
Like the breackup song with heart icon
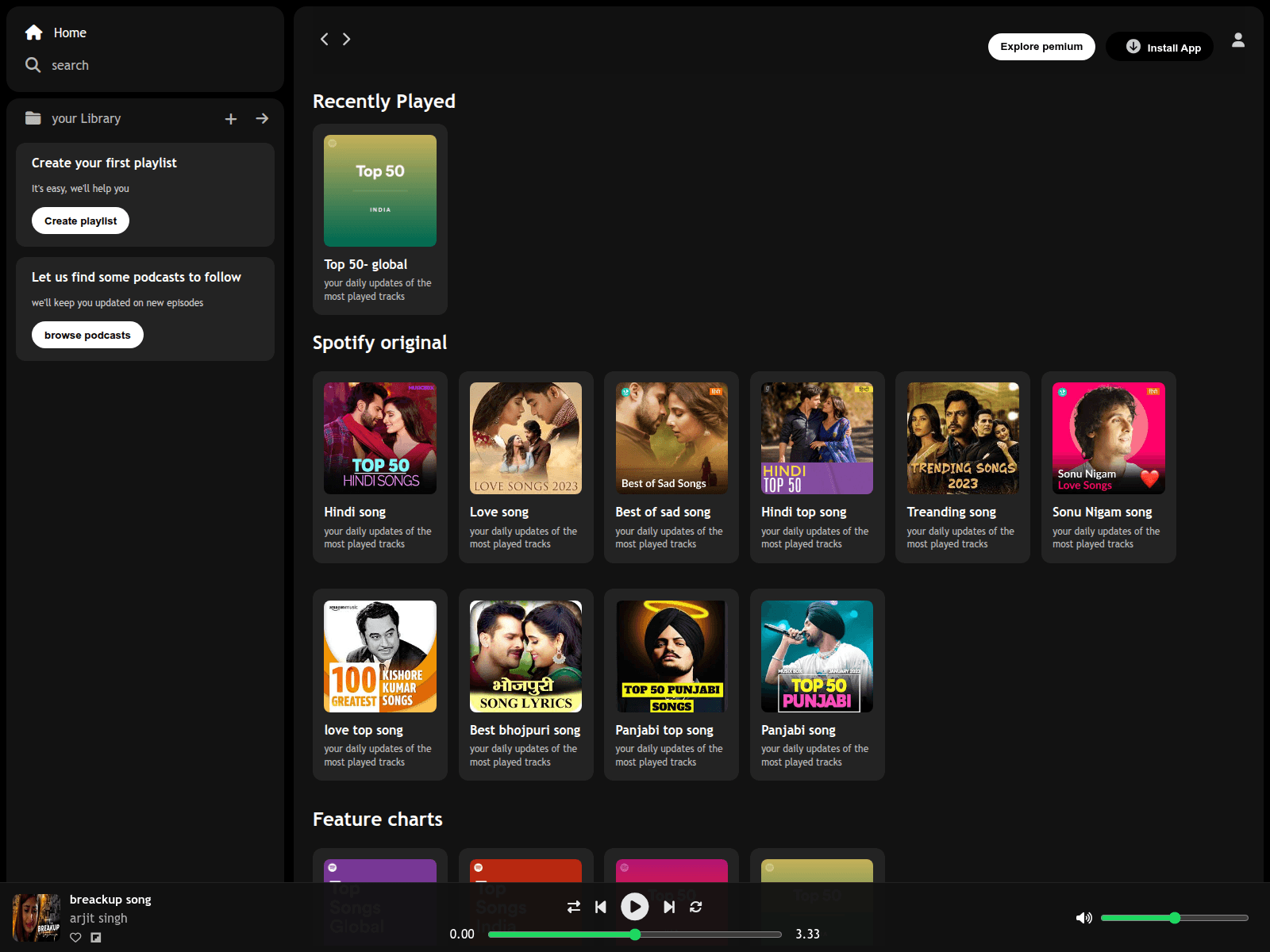coord(75,937)
